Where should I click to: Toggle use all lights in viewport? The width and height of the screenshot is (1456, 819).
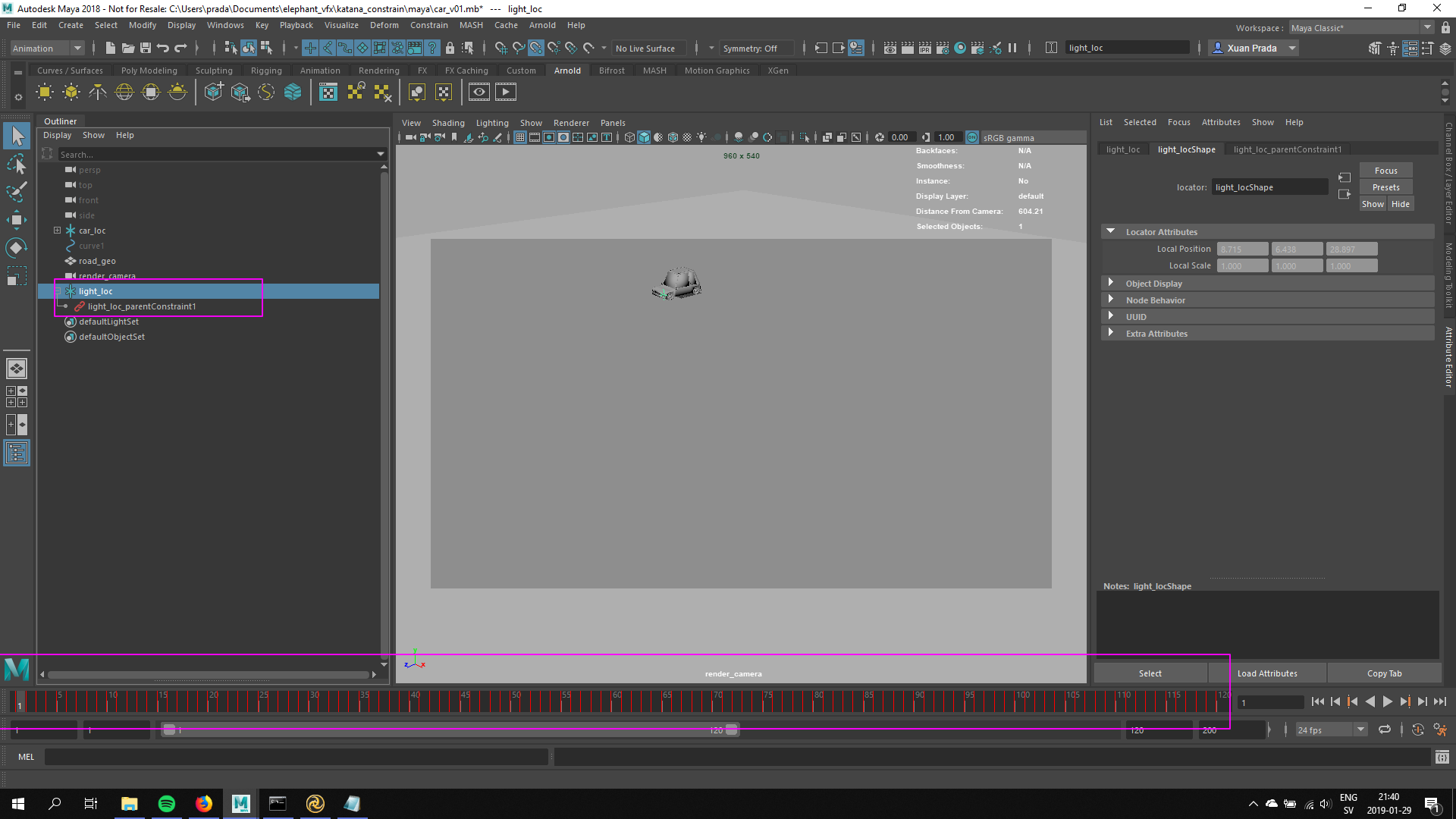pos(701,137)
